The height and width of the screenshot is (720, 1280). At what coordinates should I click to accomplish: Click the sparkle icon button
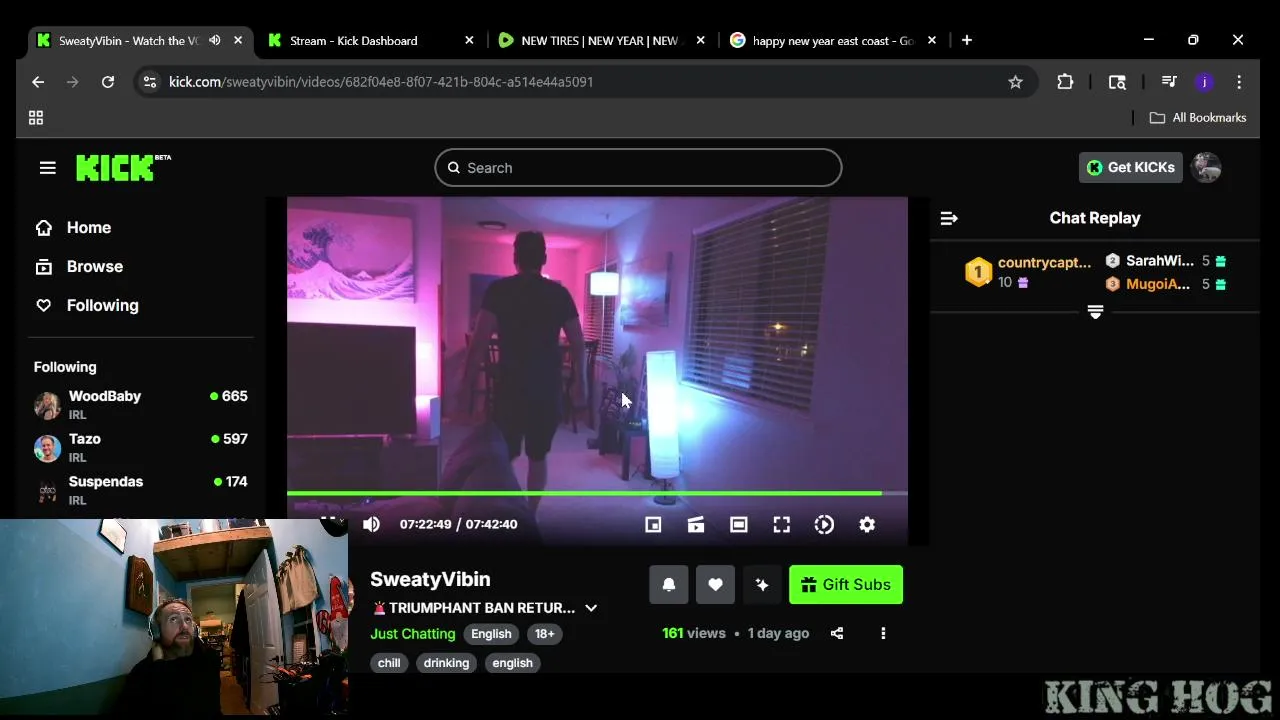tap(762, 585)
